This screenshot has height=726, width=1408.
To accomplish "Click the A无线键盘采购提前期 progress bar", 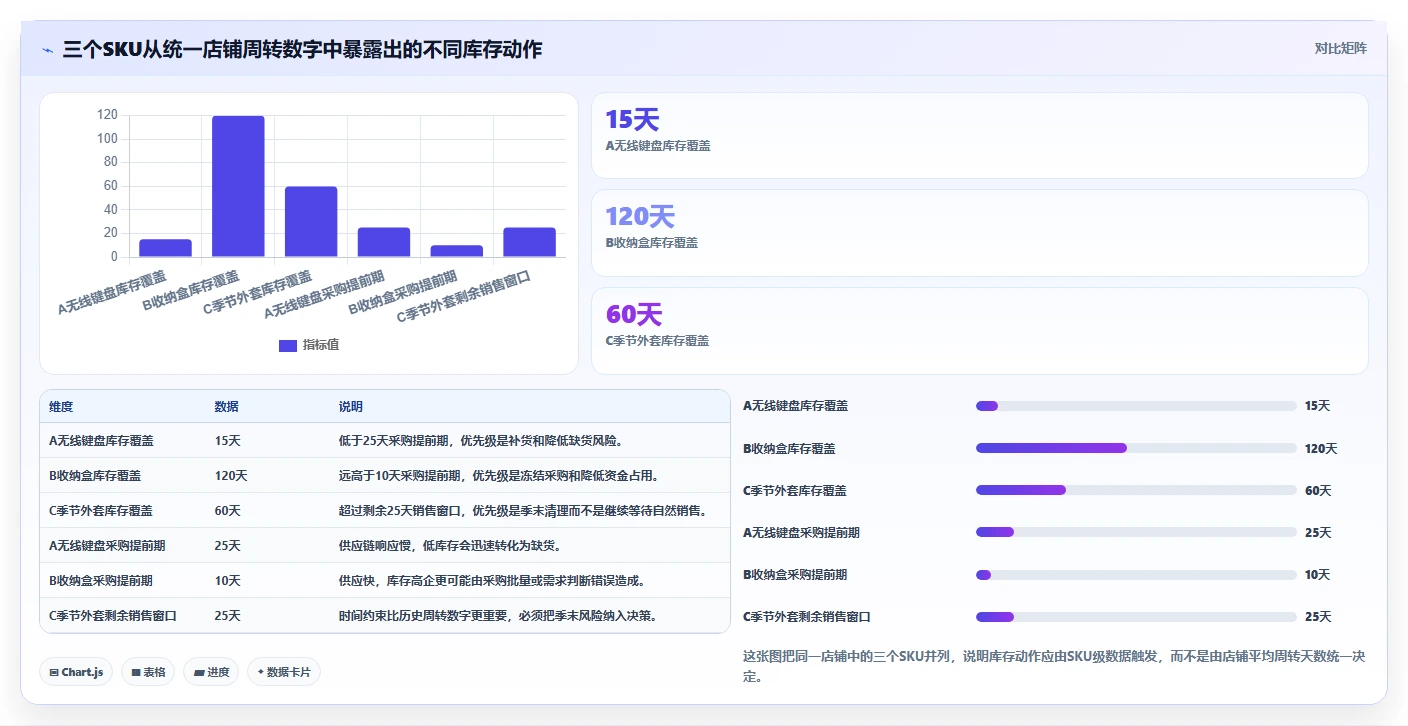I will pyautogui.click(x=1136, y=532).
